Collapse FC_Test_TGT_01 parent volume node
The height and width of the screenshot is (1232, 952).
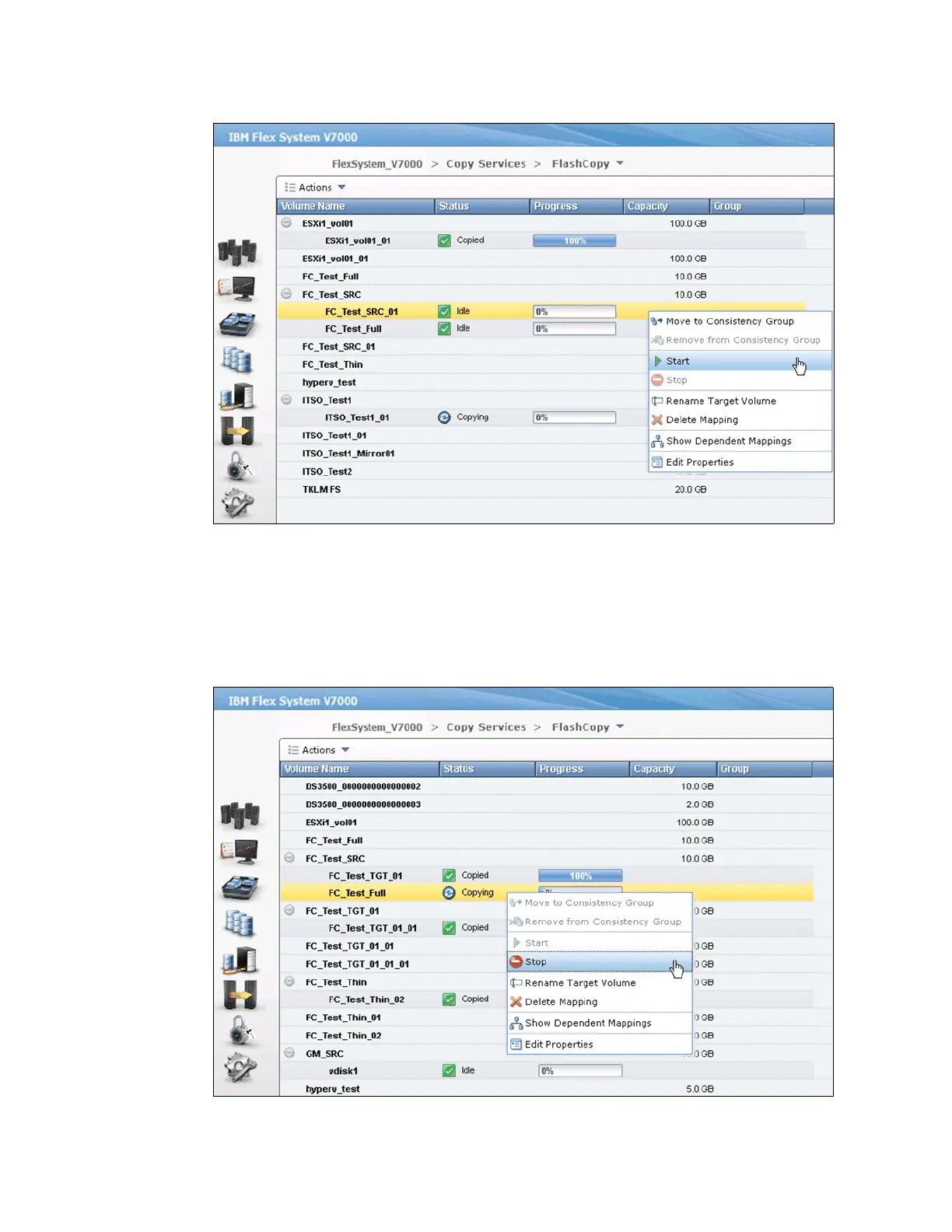[289, 910]
